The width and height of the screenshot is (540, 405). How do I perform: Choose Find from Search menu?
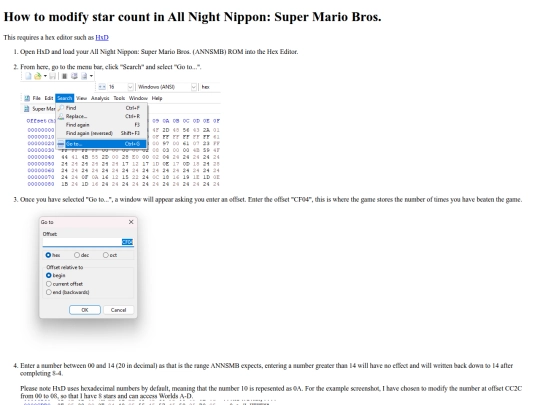point(102,108)
